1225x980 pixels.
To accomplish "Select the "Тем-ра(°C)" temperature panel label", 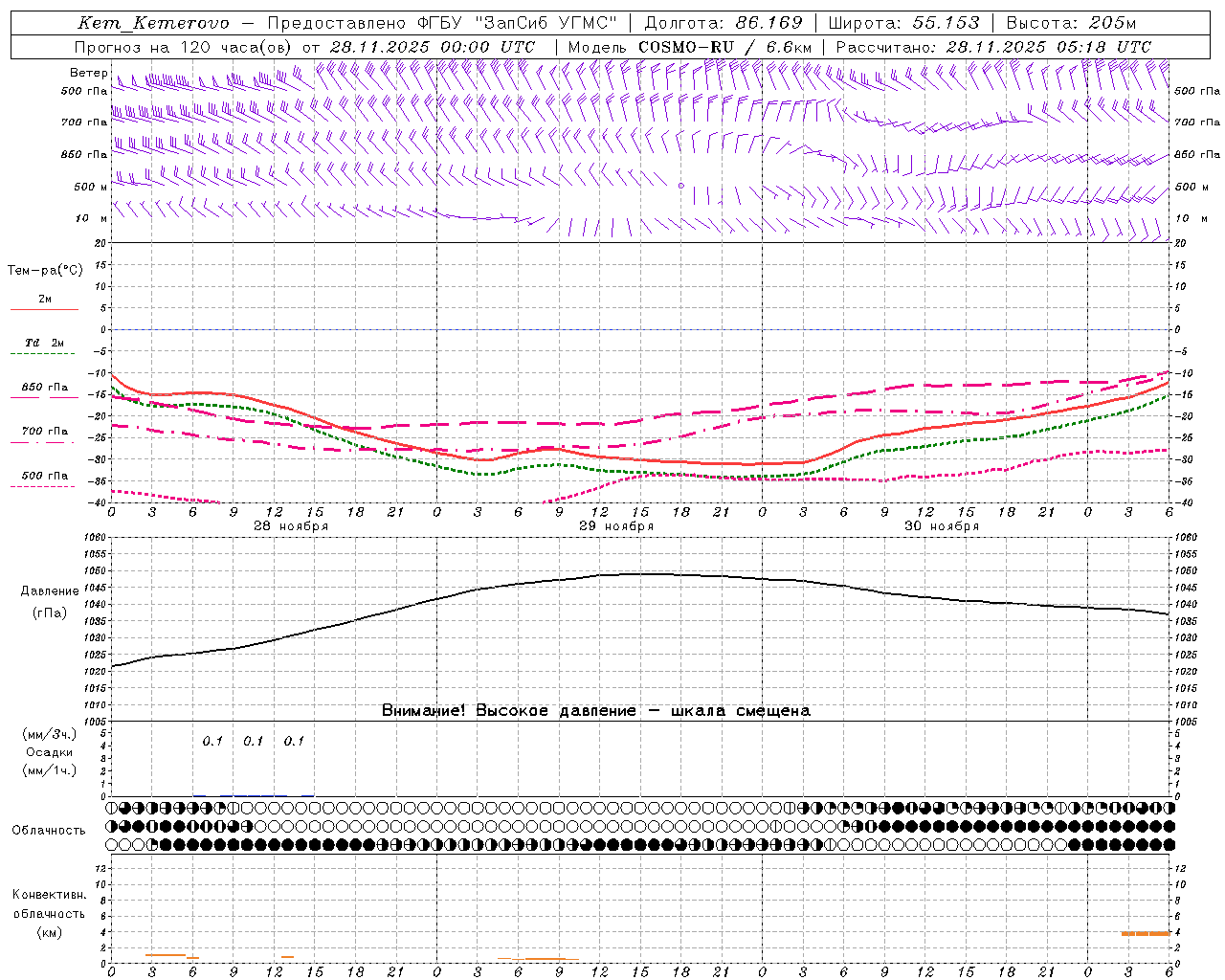I will [x=45, y=271].
